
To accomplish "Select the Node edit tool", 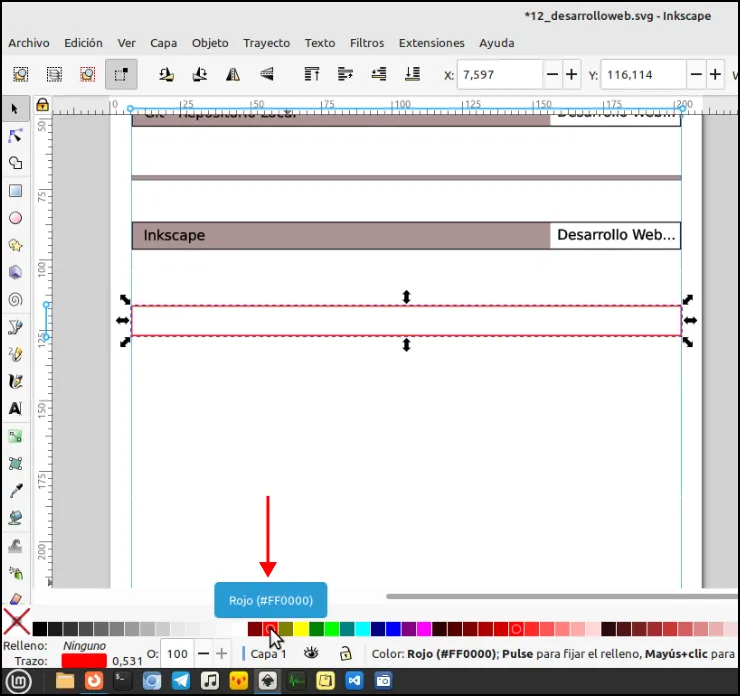I will point(15,136).
